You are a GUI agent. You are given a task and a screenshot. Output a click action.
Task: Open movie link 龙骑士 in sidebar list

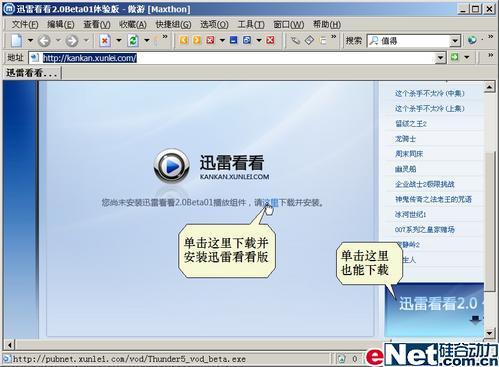point(405,139)
